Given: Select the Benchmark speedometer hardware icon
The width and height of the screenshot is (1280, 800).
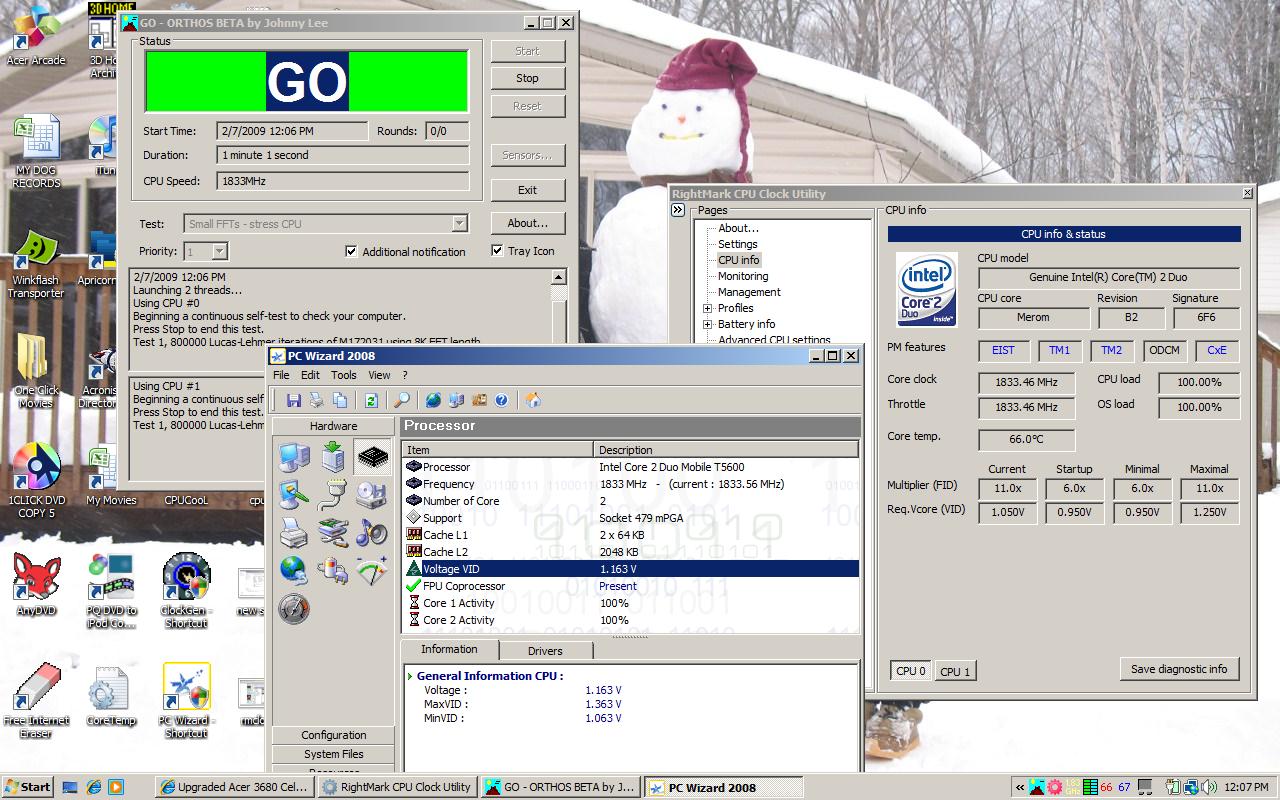Looking at the screenshot, I should tap(294, 608).
